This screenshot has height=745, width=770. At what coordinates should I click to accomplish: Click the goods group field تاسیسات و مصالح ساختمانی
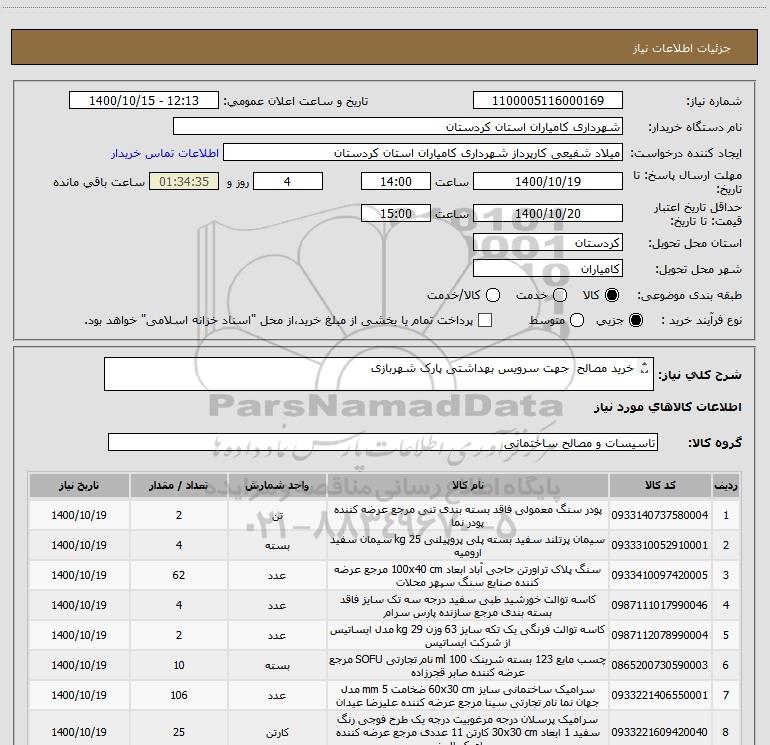383,442
